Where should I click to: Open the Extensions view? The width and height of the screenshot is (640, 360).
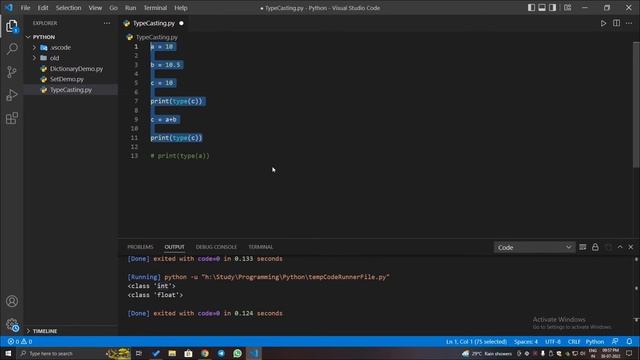[x=12, y=118]
